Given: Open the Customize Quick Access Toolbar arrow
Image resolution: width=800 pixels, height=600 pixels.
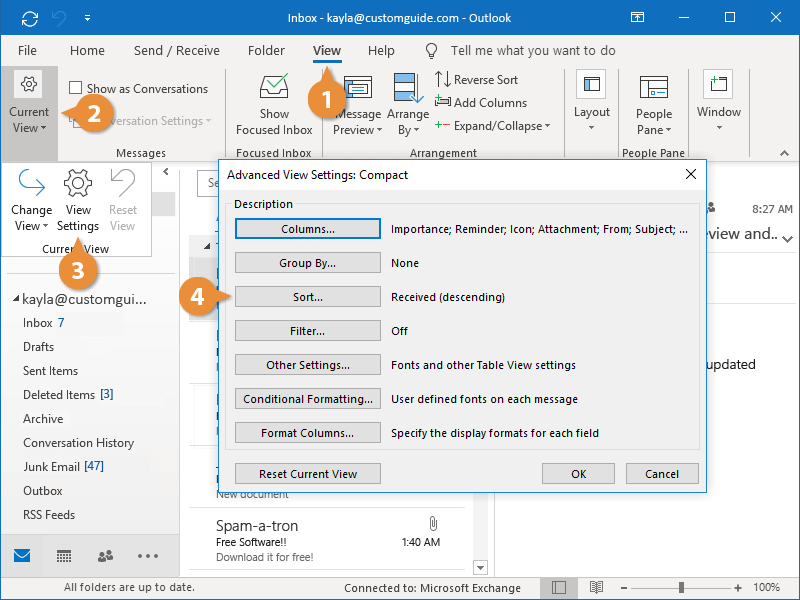Looking at the screenshot, I should [87, 18].
